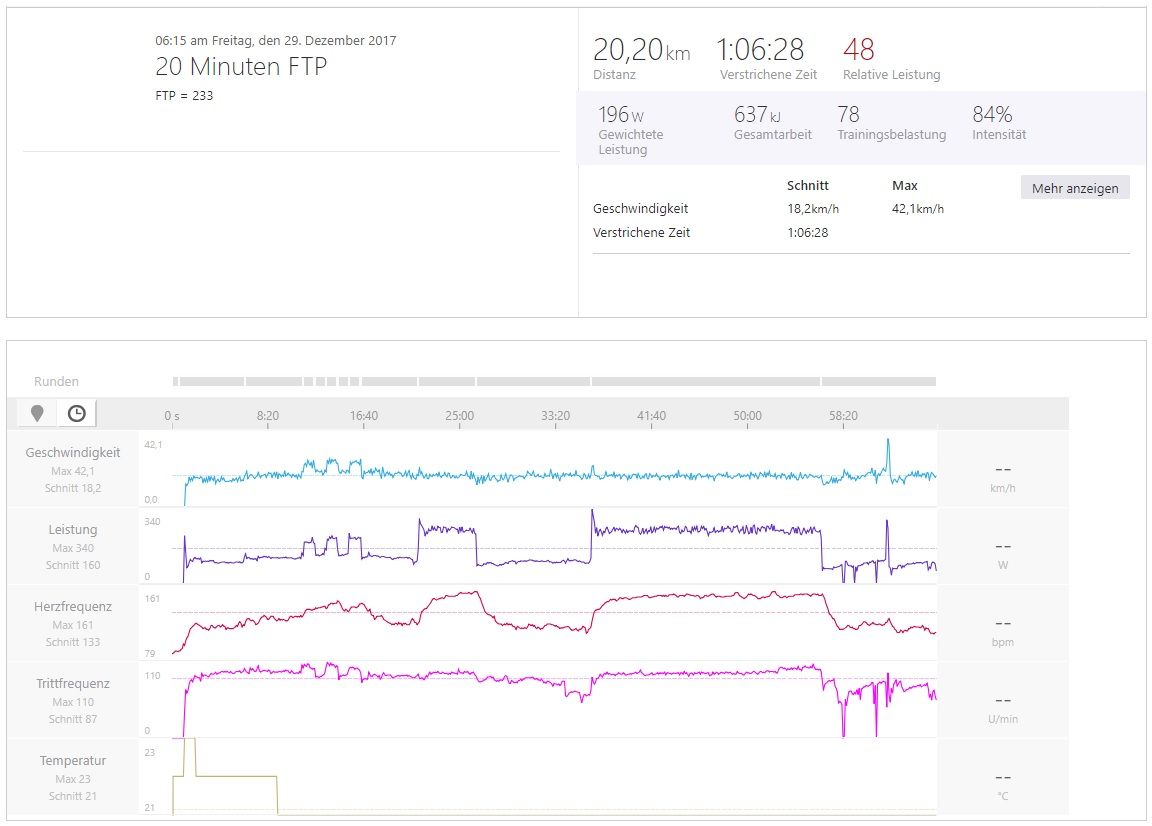The height and width of the screenshot is (826, 1152).
Task: Click the Trainingsbelastung value 78
Action: tap(848, 115)
